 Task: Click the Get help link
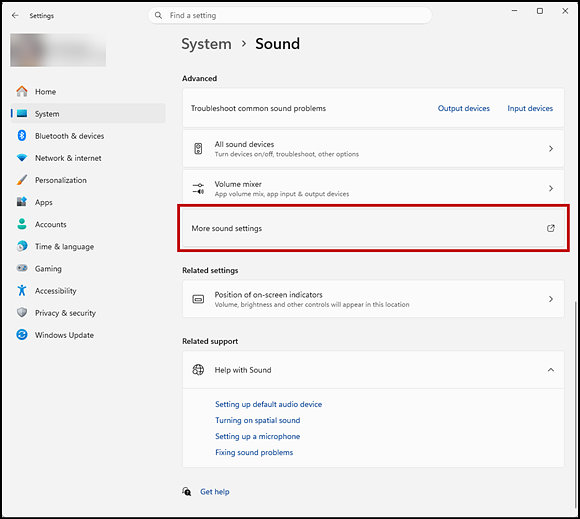215,492
